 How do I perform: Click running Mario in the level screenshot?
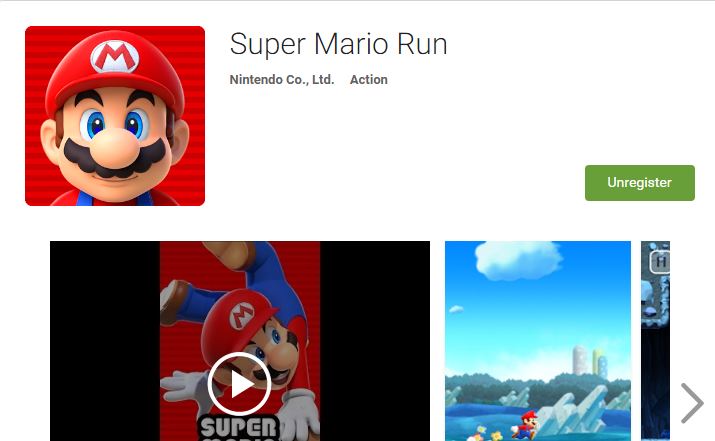tap(525, 425)
